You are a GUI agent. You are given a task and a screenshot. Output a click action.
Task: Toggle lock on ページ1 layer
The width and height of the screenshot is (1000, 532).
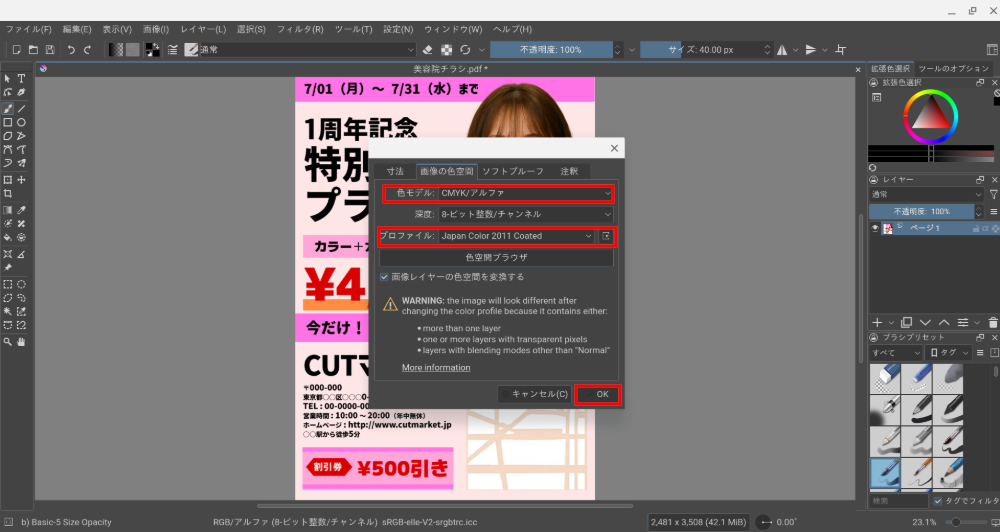pyautogui.click(x=976, y=228)
